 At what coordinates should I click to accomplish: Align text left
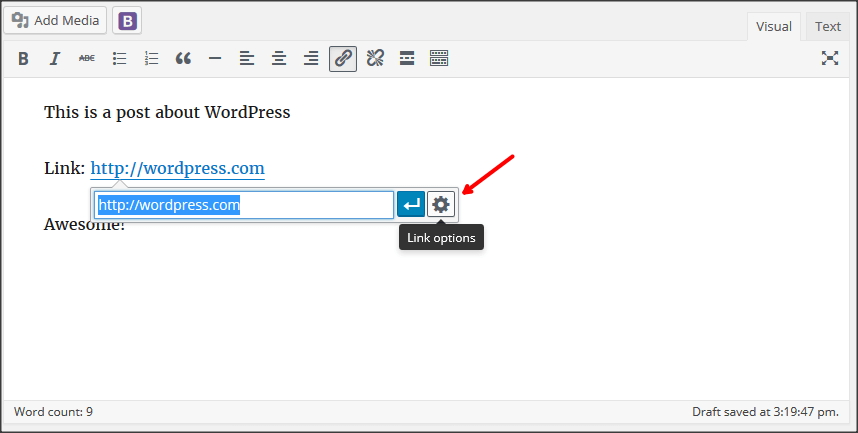point(247,59)
